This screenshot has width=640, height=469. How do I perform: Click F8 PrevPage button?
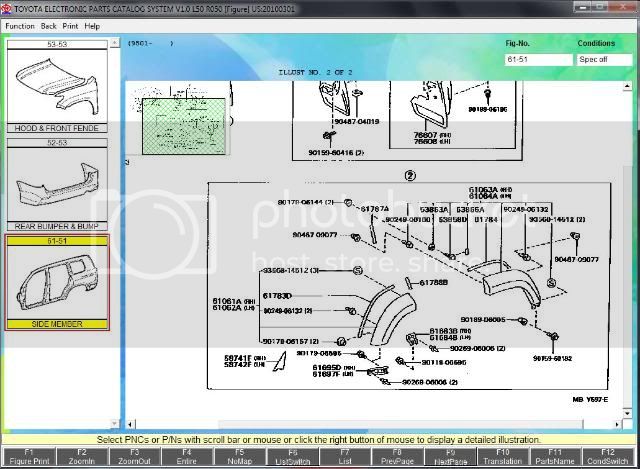click(398, 457)
